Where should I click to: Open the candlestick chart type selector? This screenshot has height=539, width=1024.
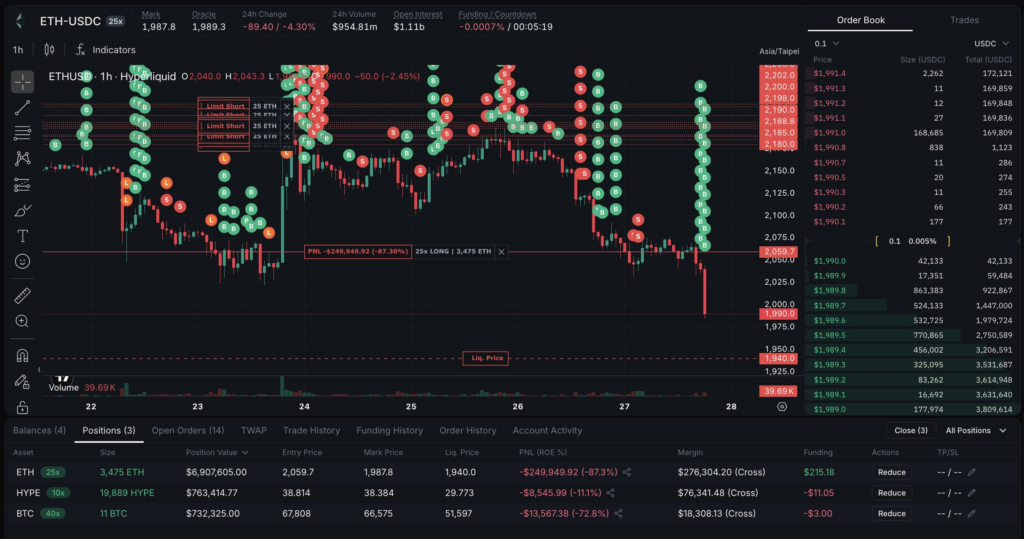(x=49, y=49)
